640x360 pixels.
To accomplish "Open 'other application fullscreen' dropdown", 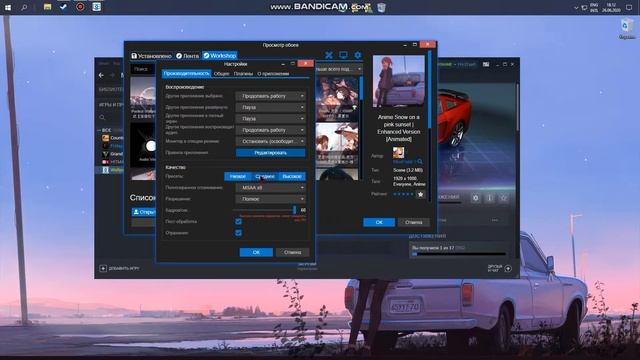I will [x=271, y=119].
